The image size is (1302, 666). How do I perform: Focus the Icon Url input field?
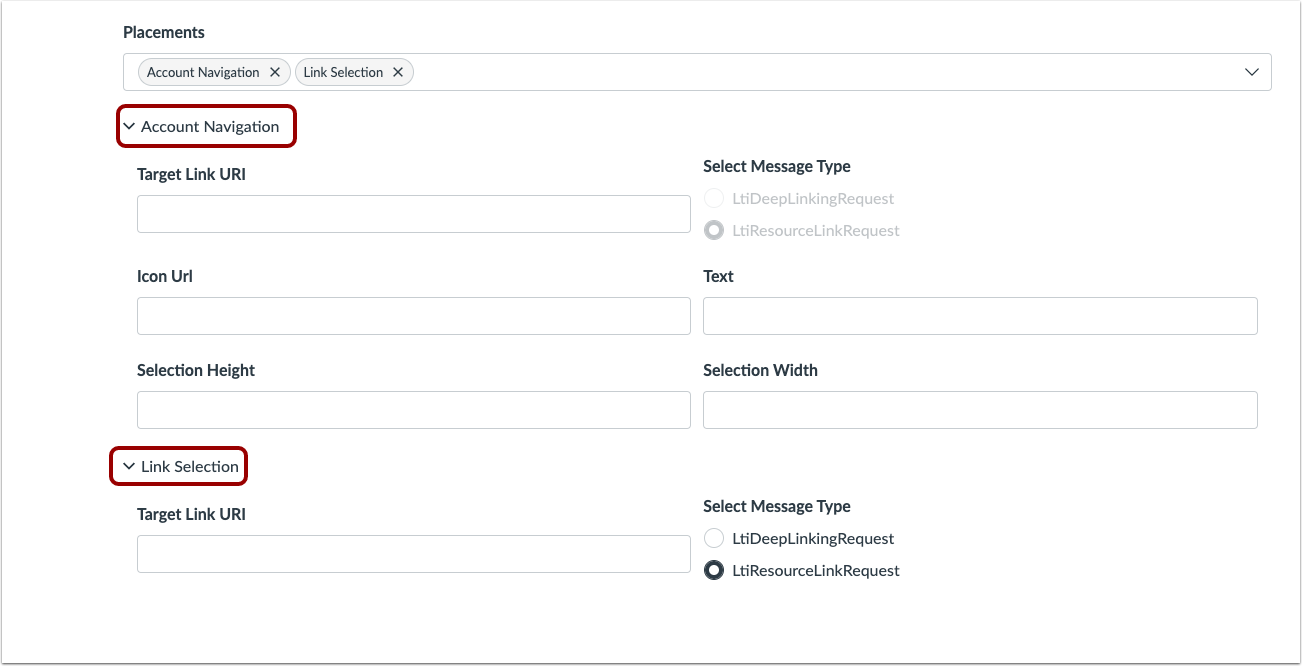[x=413, y=316]
